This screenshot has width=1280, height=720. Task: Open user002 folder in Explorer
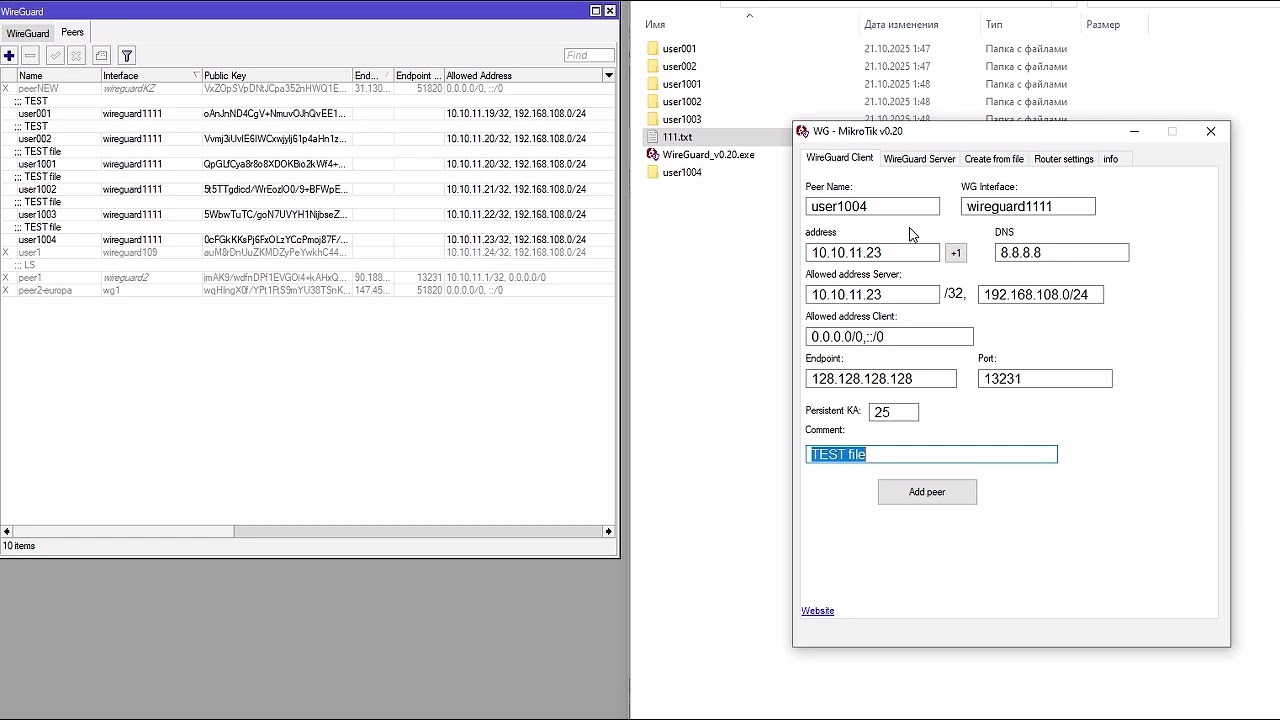point(679,67)
